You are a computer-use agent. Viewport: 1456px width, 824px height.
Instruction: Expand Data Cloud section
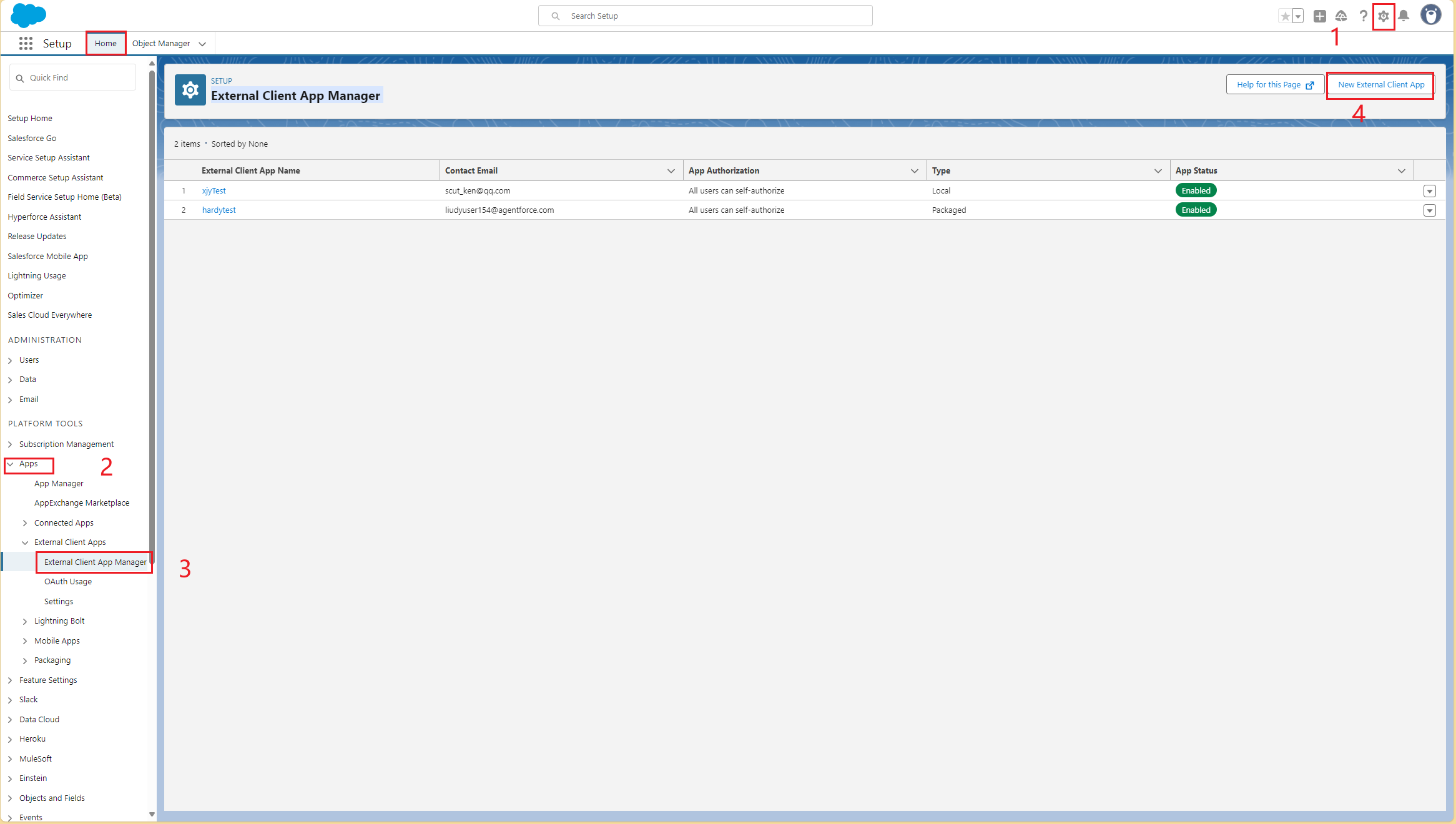tap(10, 720)
